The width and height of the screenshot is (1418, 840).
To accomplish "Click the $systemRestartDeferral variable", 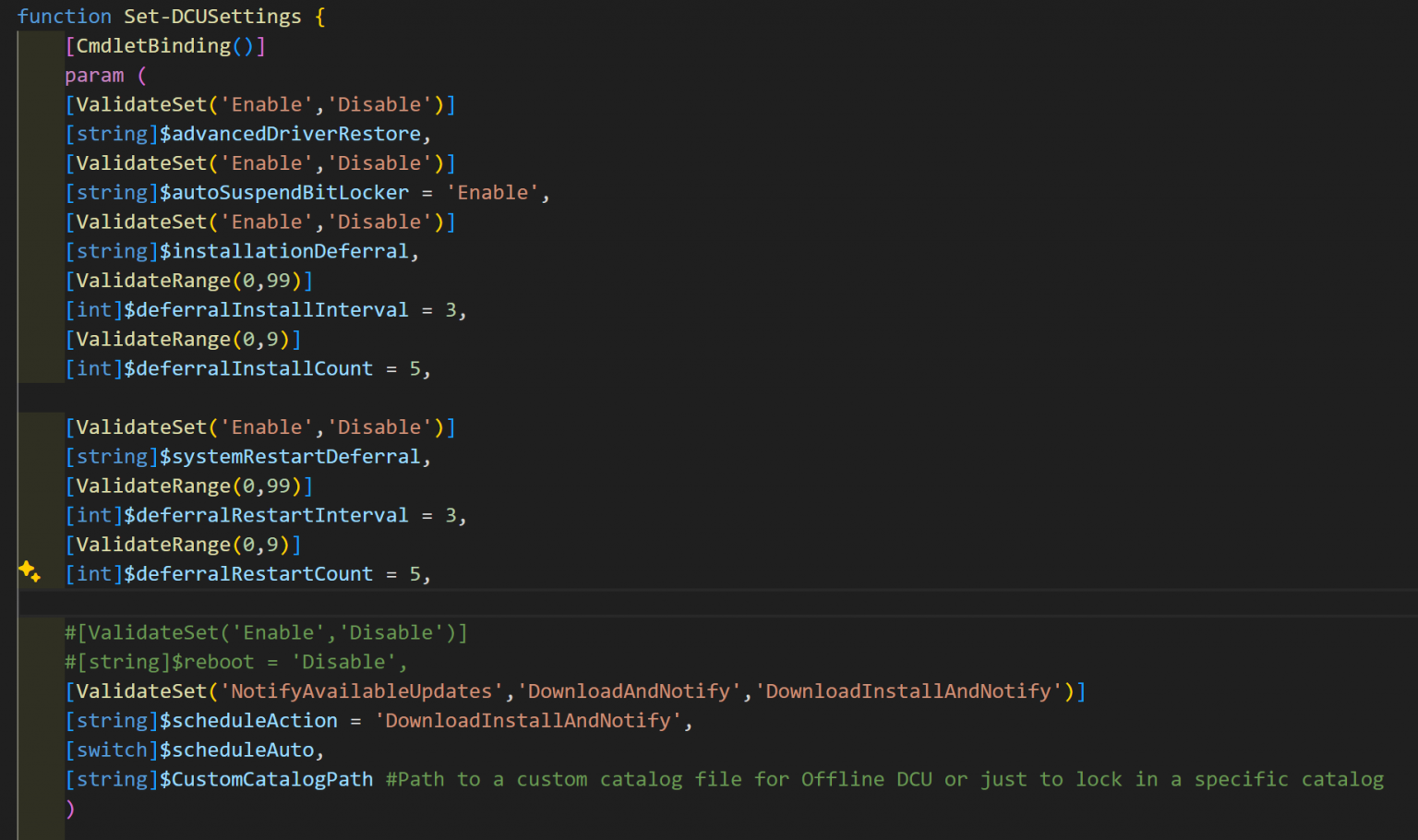I will 290,457.
